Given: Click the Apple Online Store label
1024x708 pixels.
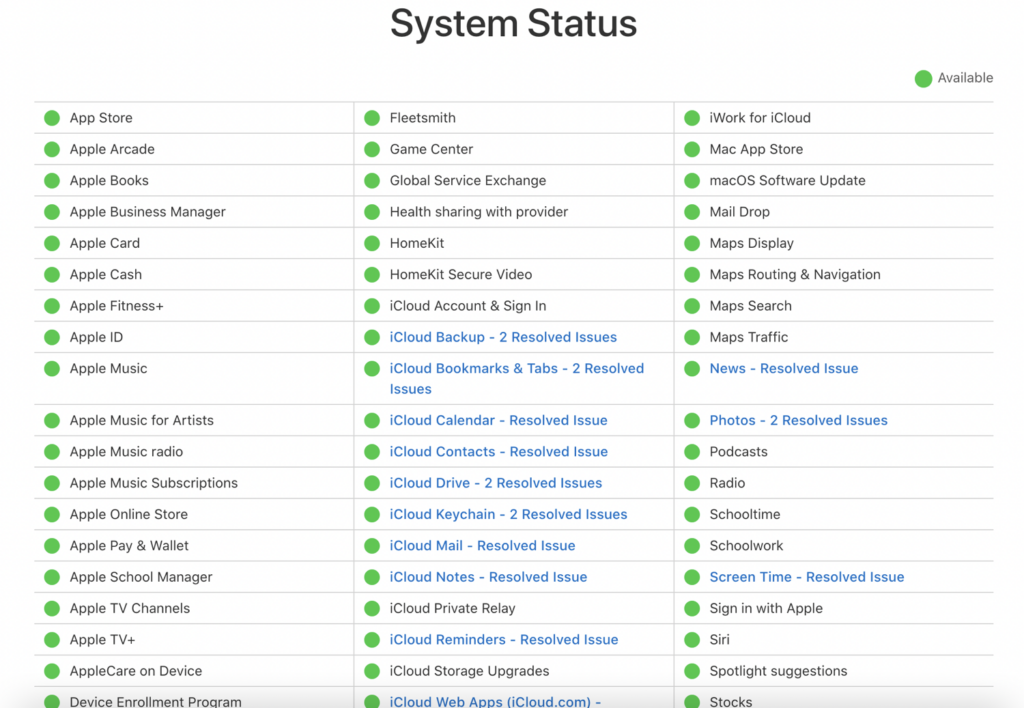Looking at the screenshot, I should click(x=129, y=515).
